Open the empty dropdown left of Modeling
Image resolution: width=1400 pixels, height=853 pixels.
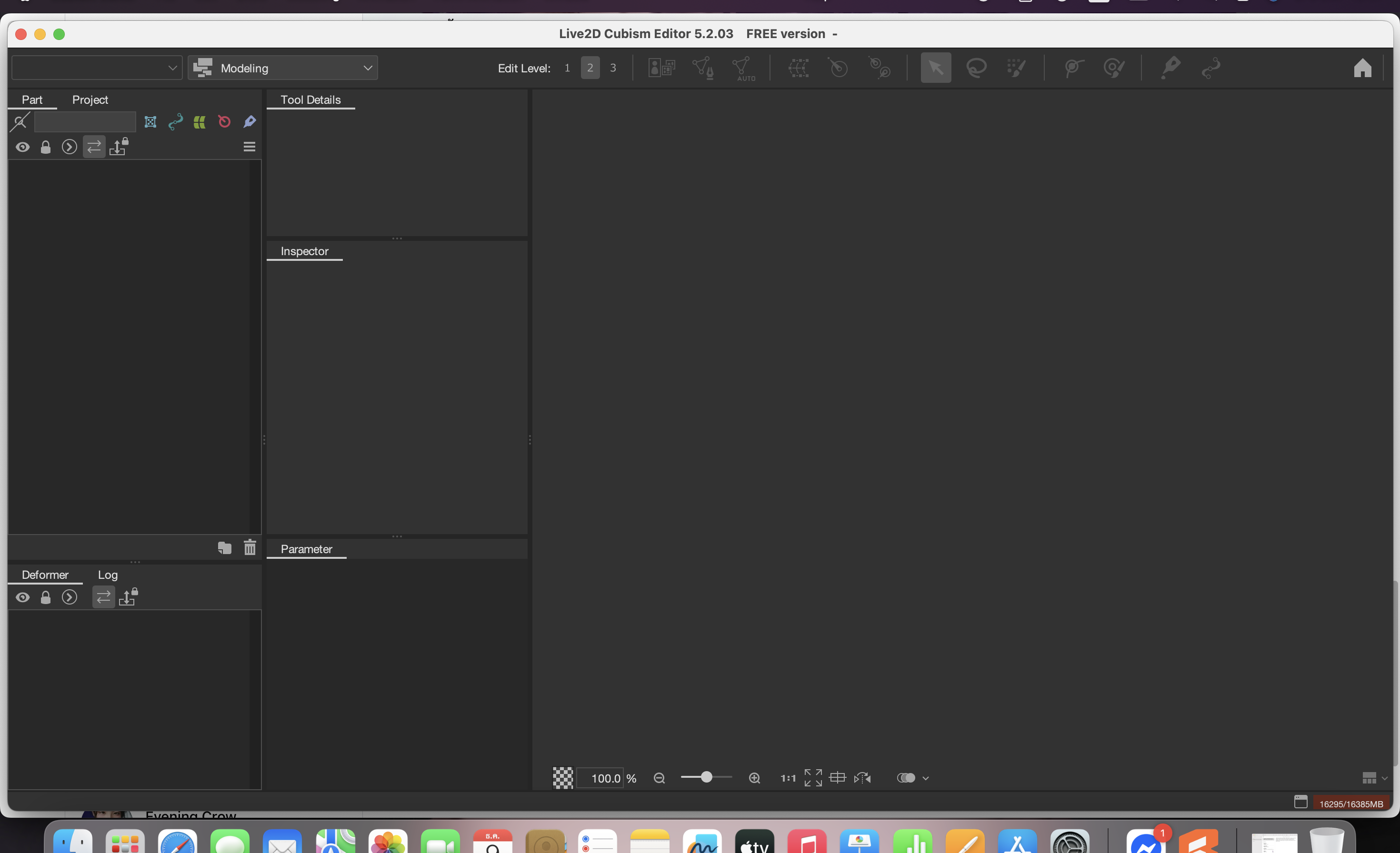pos(97,68)
